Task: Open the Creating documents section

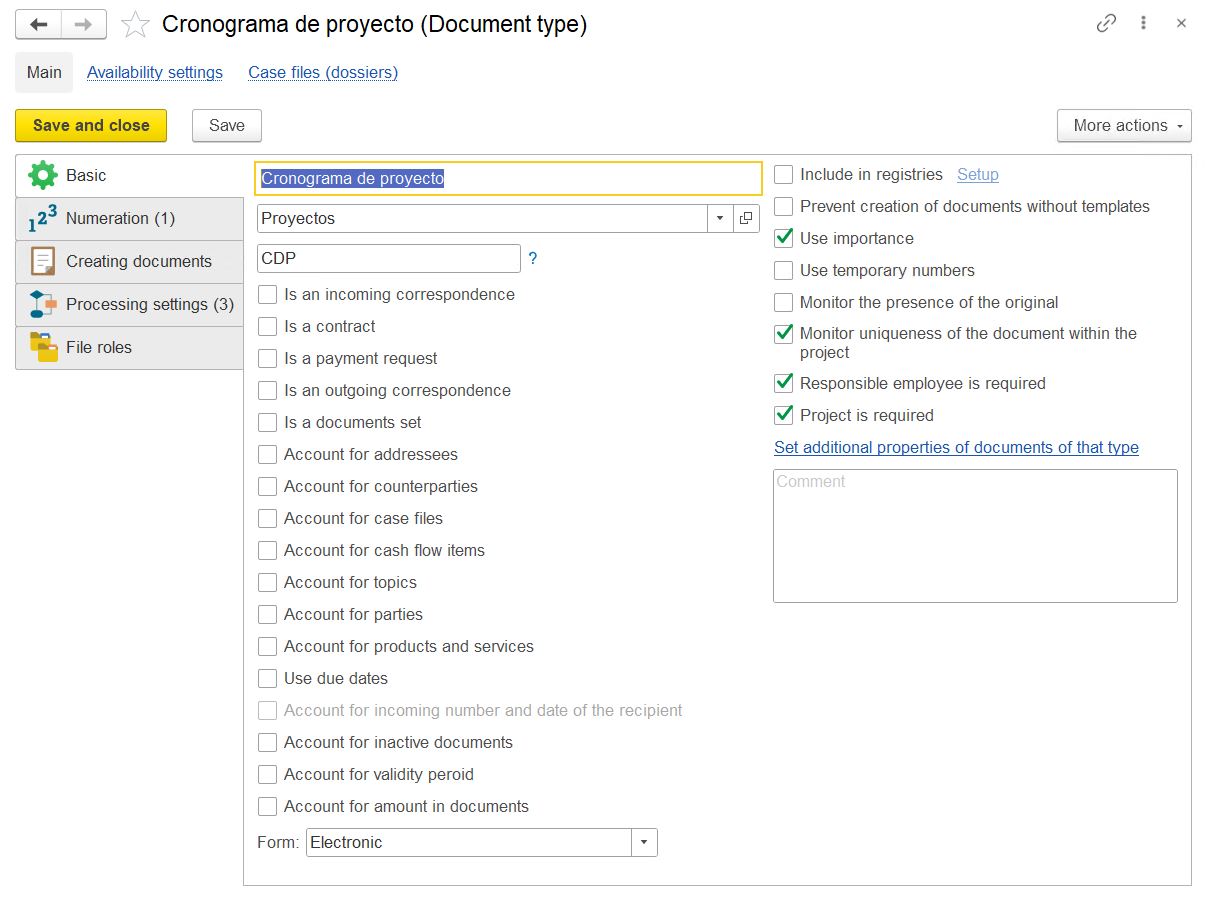Action: tap(42, 261)
